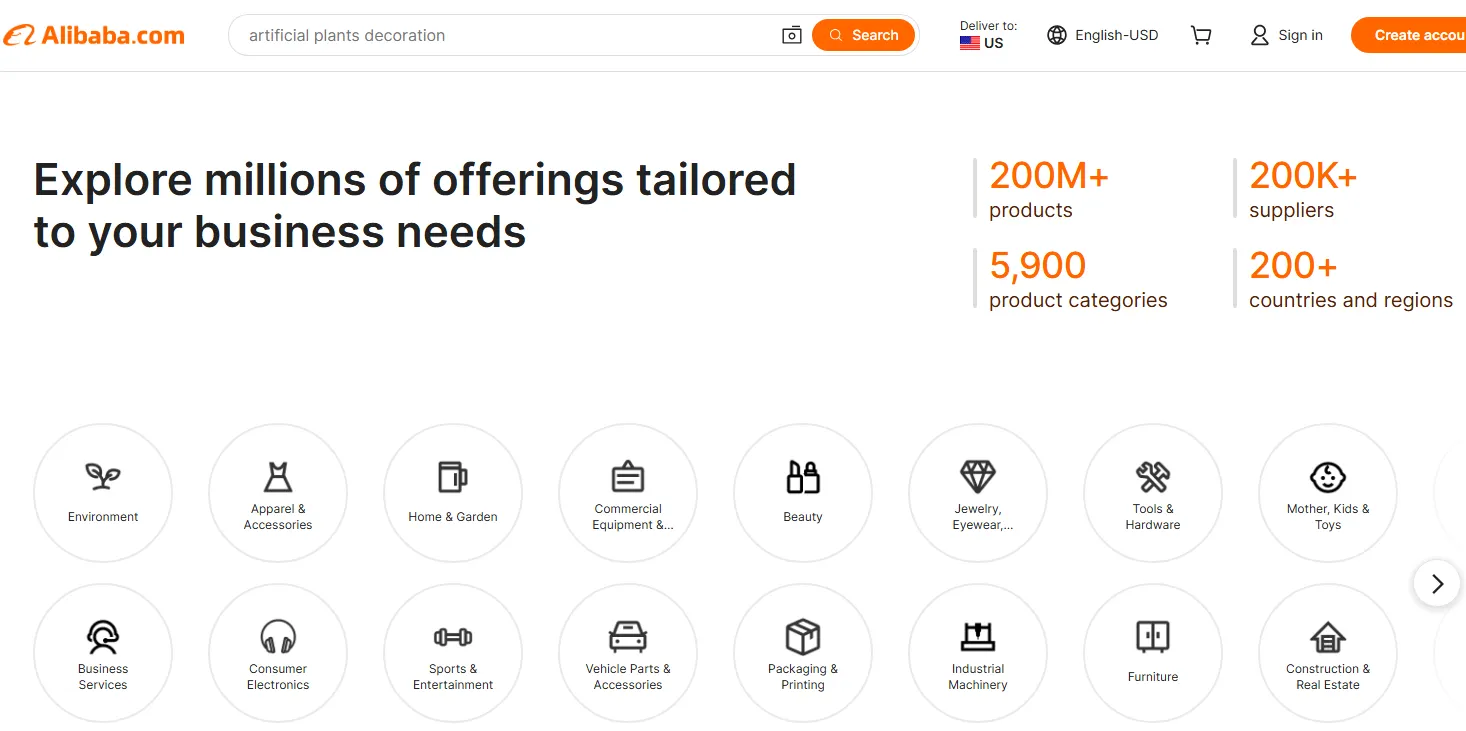Open the shopping cart
This screenshot has height=731, width=1466.
pyautogui.click(x=1201, y=35)
